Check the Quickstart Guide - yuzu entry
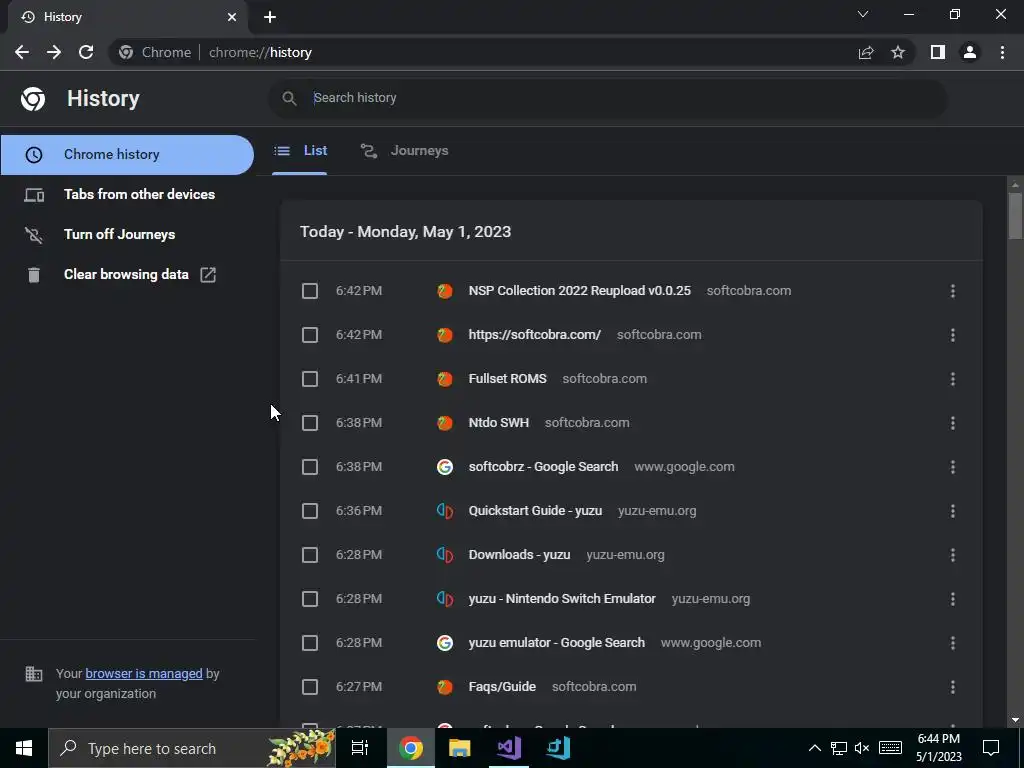Screen dimensions: 1024x768 310,511
